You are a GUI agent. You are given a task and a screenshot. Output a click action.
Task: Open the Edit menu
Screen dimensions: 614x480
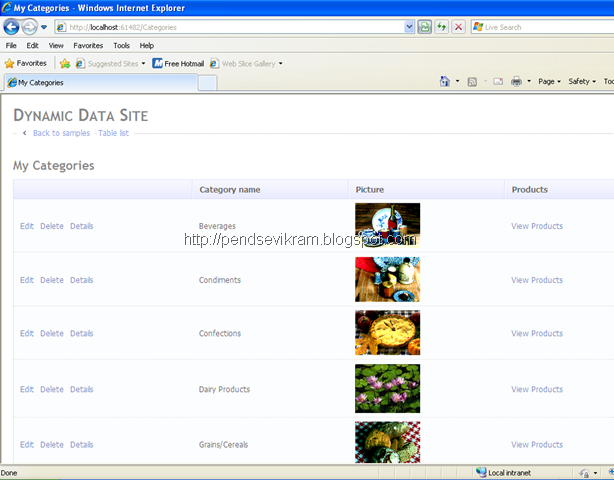click(33, 45)
